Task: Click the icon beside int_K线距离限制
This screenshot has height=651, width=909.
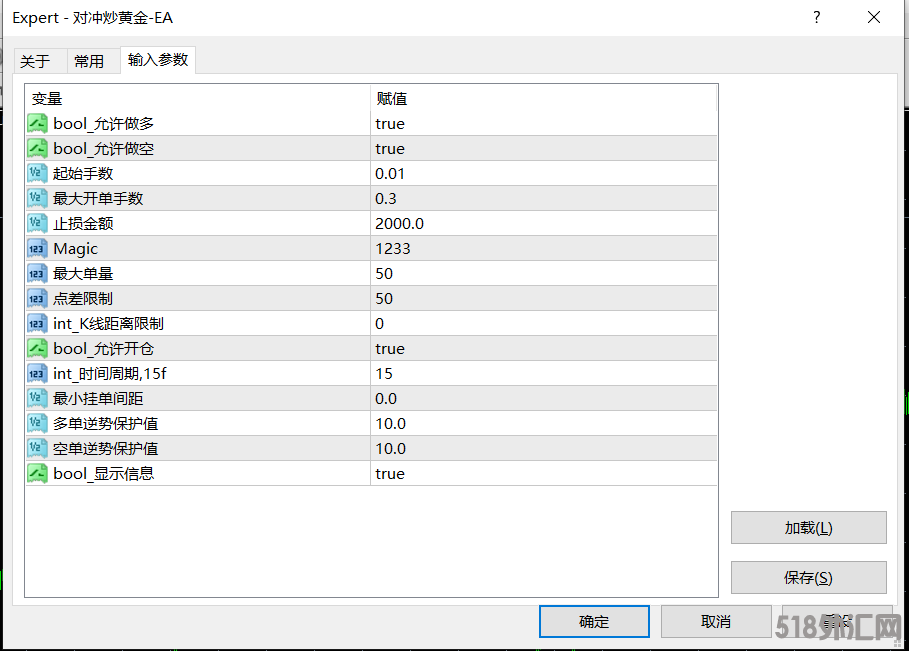Action: tap(37, 323)
